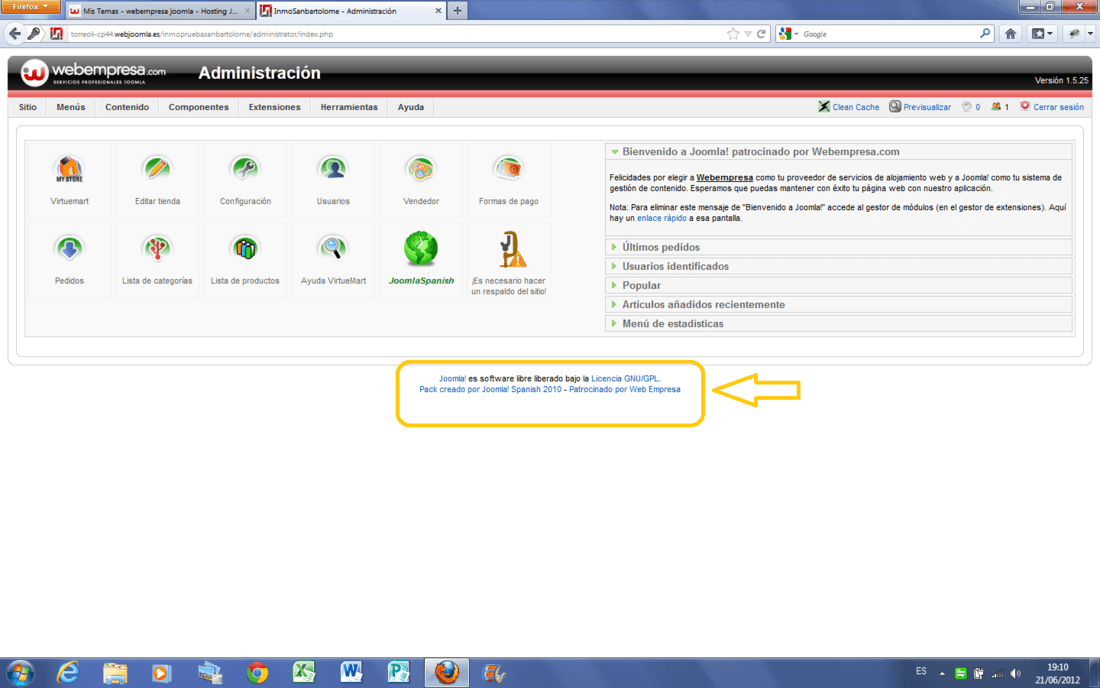Click the logged-in users count icon
The height and width of the screenshot is (688, 1100).
pyautogui.click(x=995, y=107)
